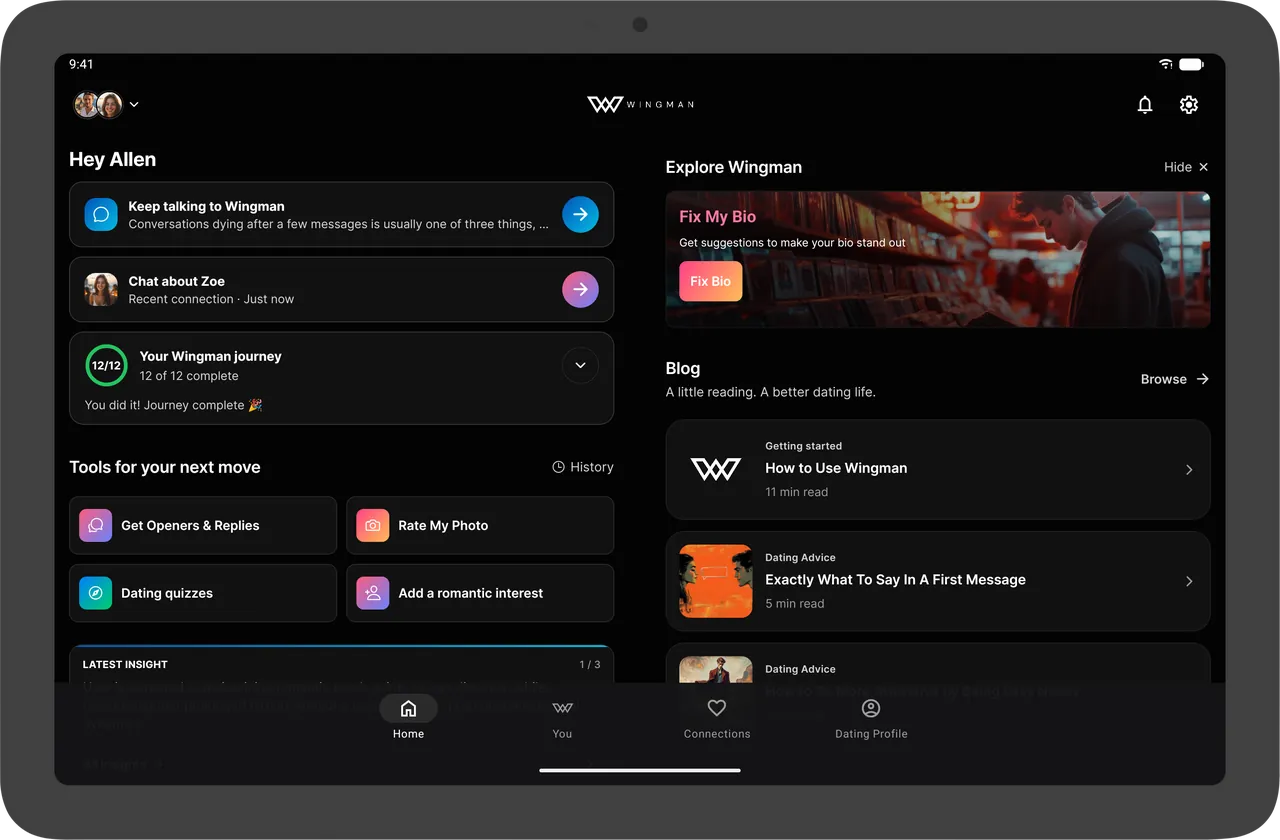
Task: Open Exactly What To Say chevron
Action: click(x=1189, y=581)
